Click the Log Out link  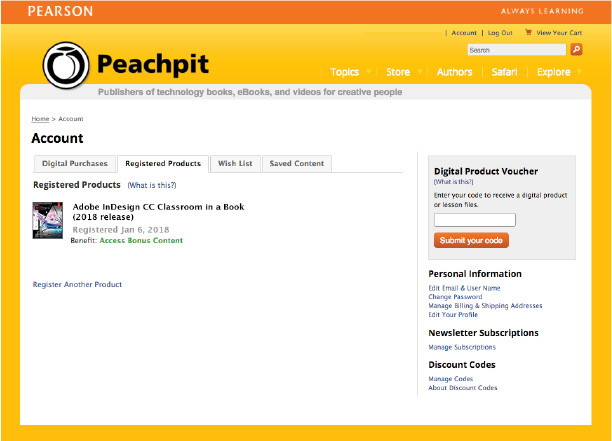500,32
